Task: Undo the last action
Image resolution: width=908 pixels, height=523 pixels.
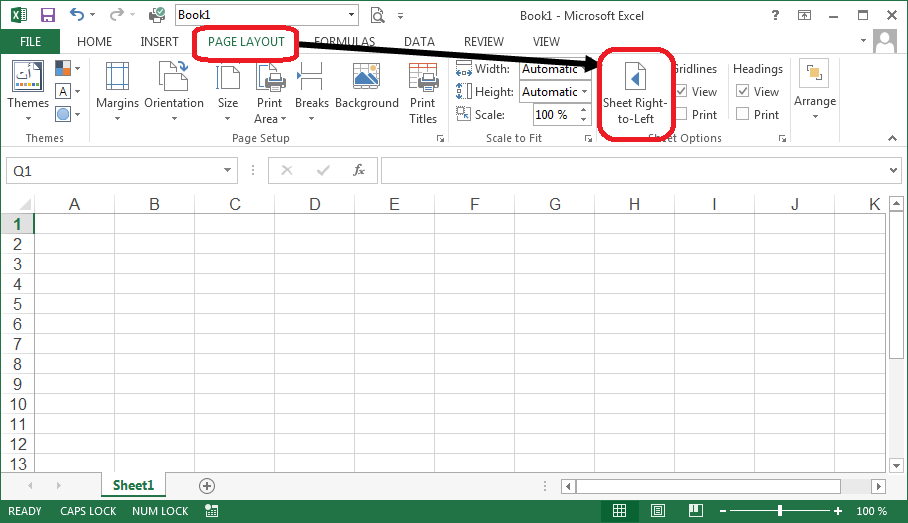Action: [77, 14]
